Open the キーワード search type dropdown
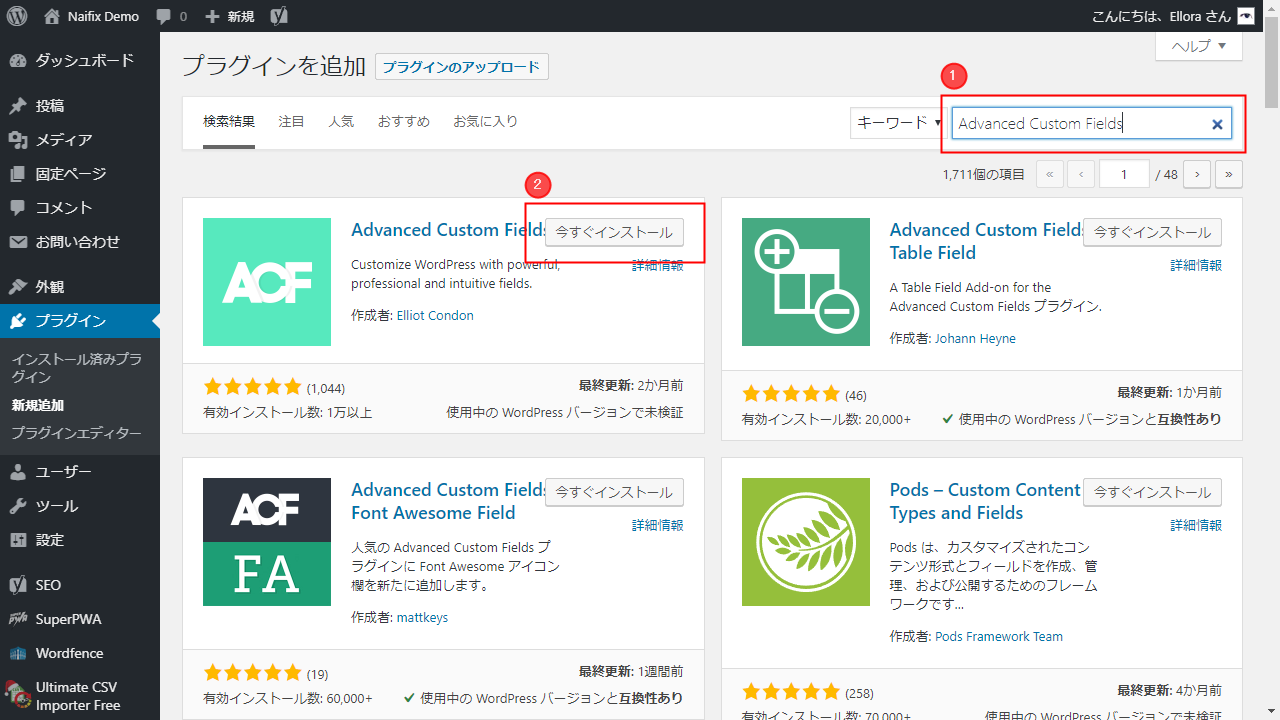Image resolution: width=1280 pixels, height=720 pixels. click(897, 123)
